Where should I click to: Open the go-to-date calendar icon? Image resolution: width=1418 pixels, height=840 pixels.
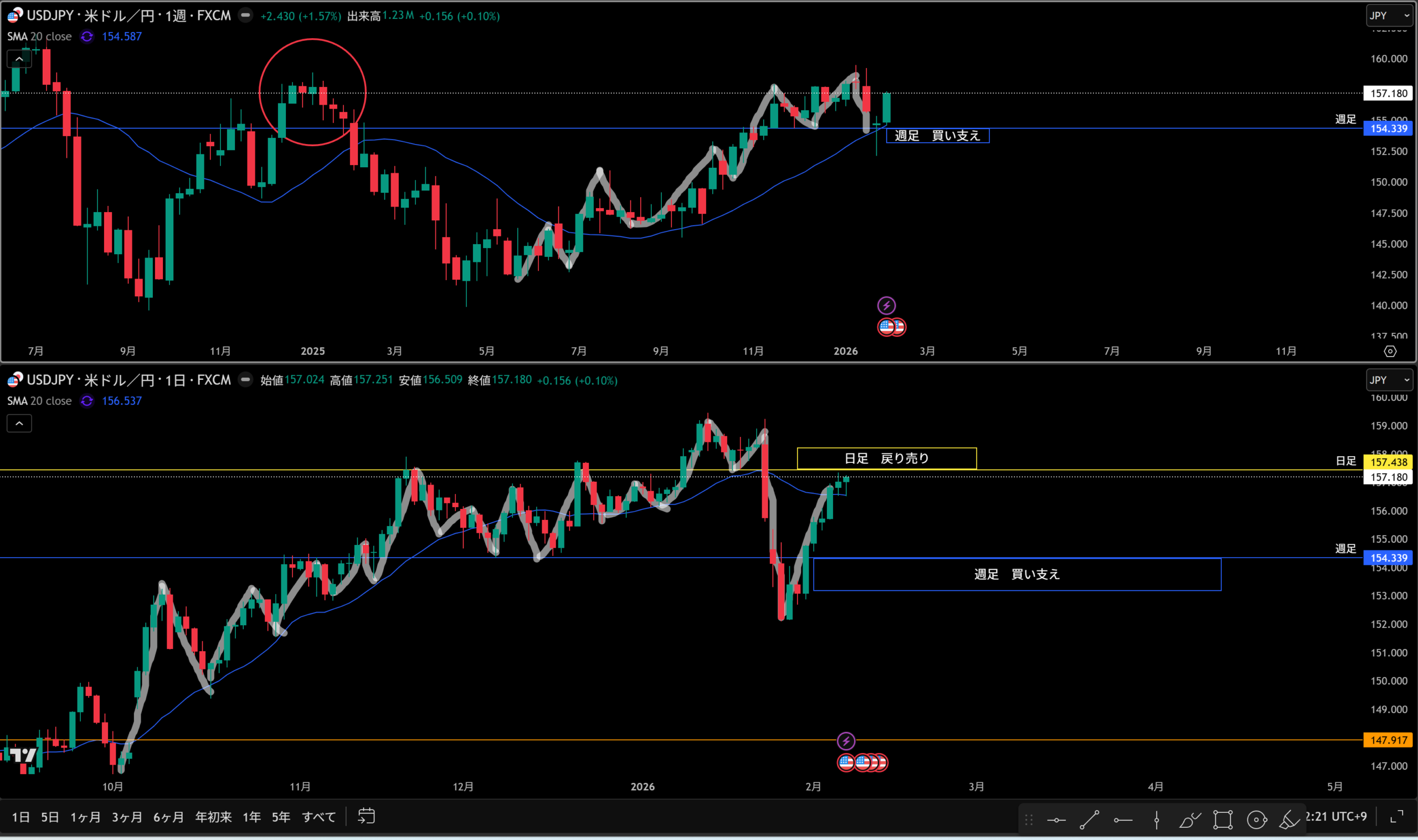366,816
